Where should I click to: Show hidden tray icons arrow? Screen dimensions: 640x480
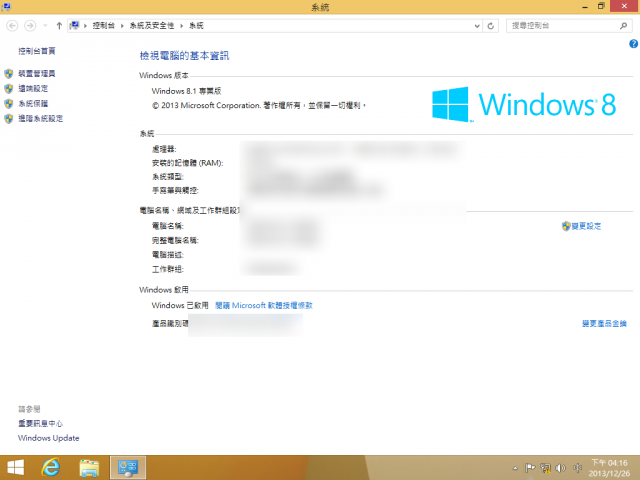click(515, 468)
